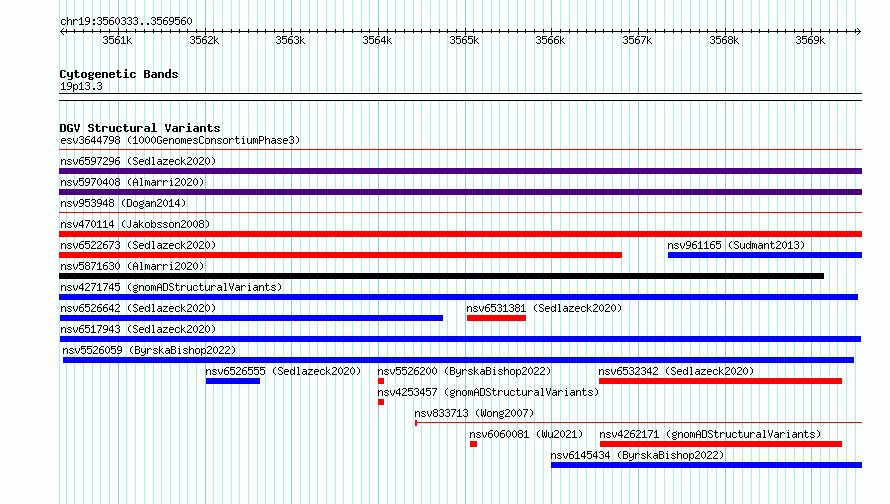Click the nsv6517943 blue variant bar
The width and height of the screenshot is (890, 504).
click(x=460, y=339)
